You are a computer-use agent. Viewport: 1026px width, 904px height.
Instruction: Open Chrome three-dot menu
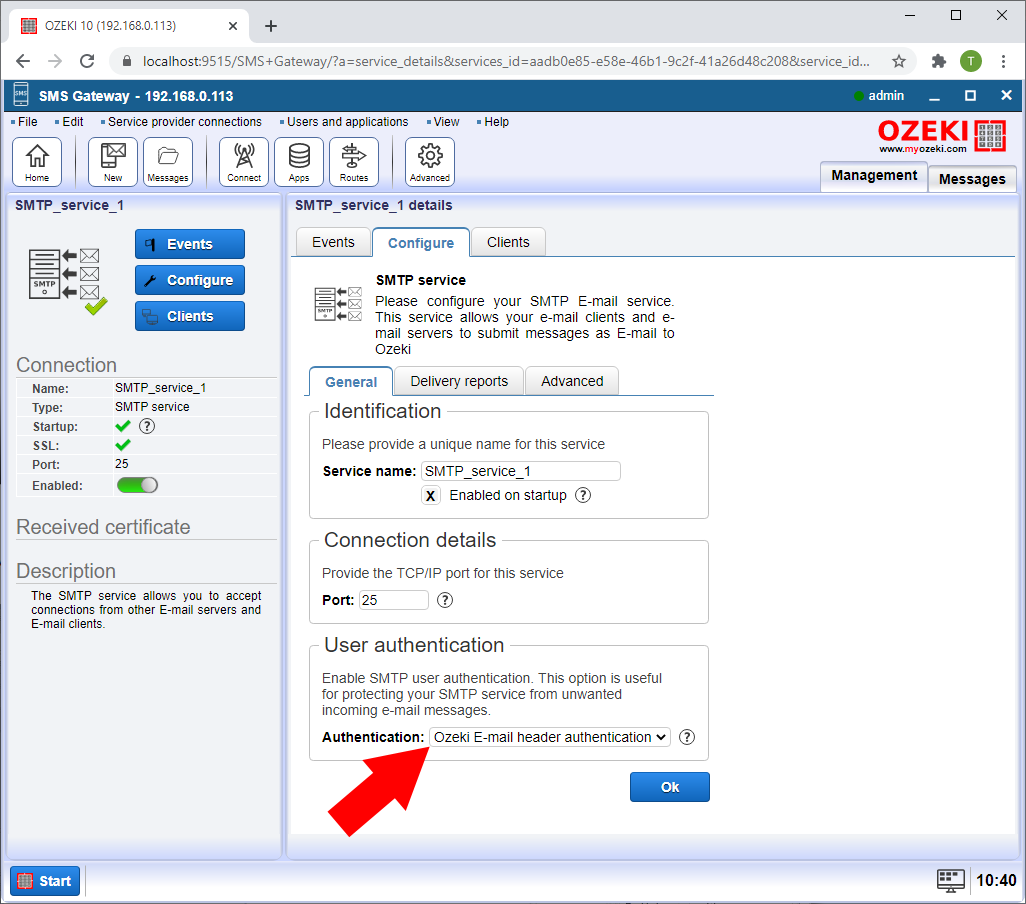1003,61
